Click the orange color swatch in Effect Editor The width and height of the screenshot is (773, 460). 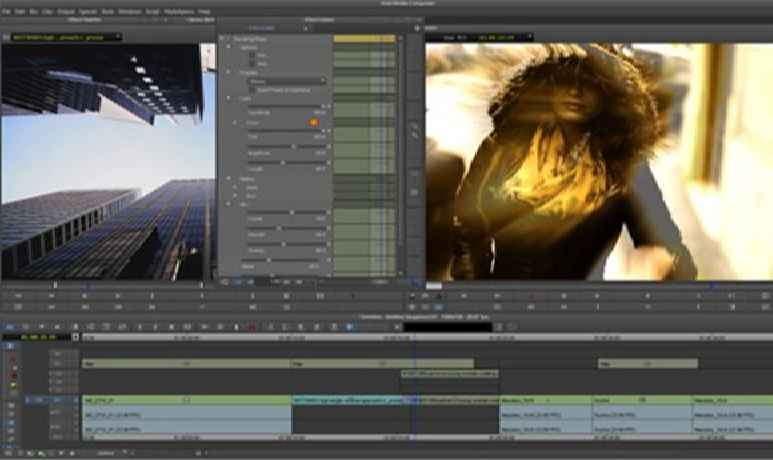[313, 122]
